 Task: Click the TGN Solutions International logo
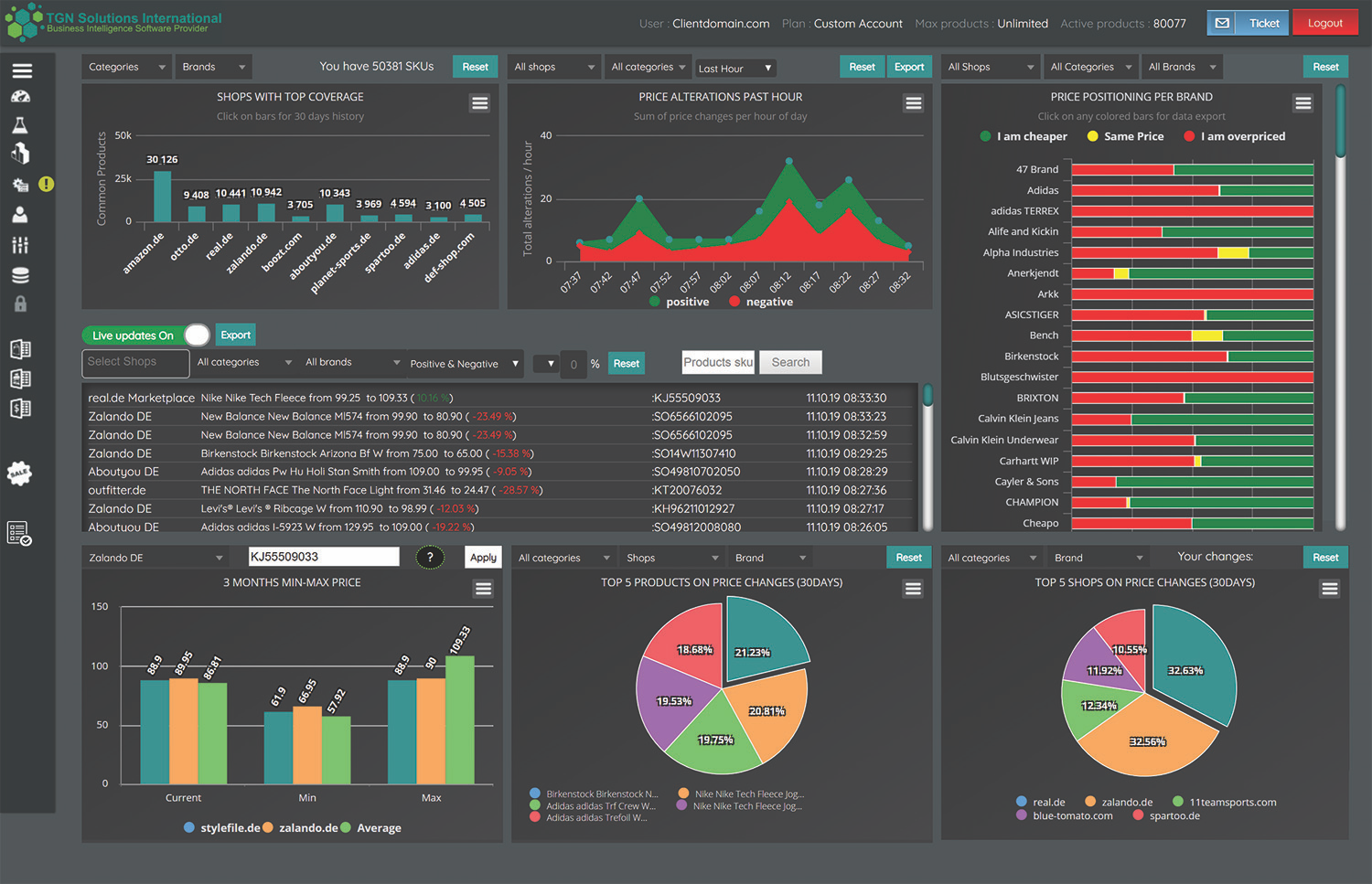tap(113, 22)
